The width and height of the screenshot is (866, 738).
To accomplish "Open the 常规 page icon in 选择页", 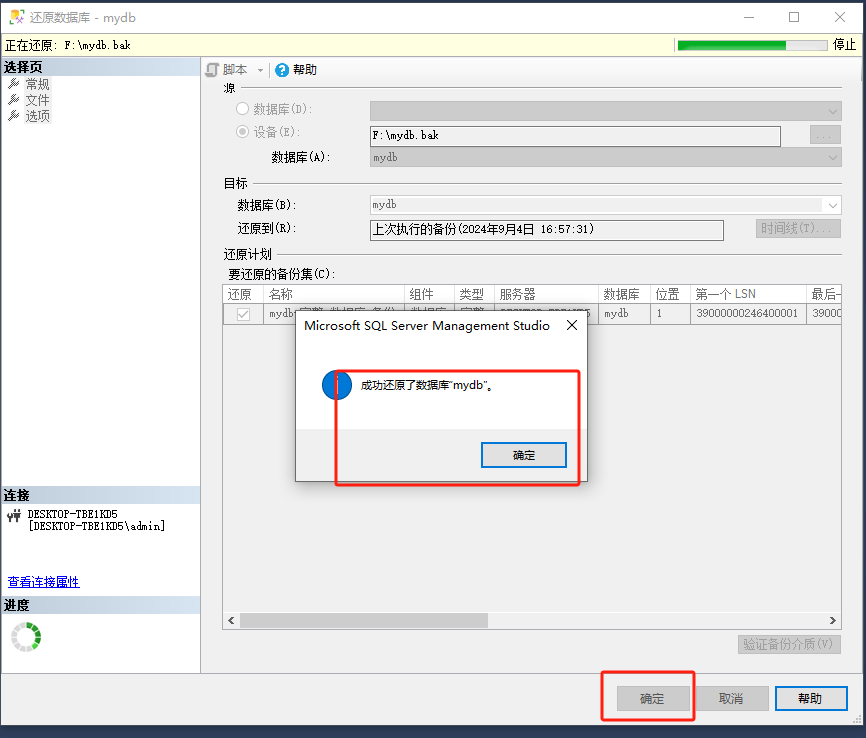I will click(14, 84).
